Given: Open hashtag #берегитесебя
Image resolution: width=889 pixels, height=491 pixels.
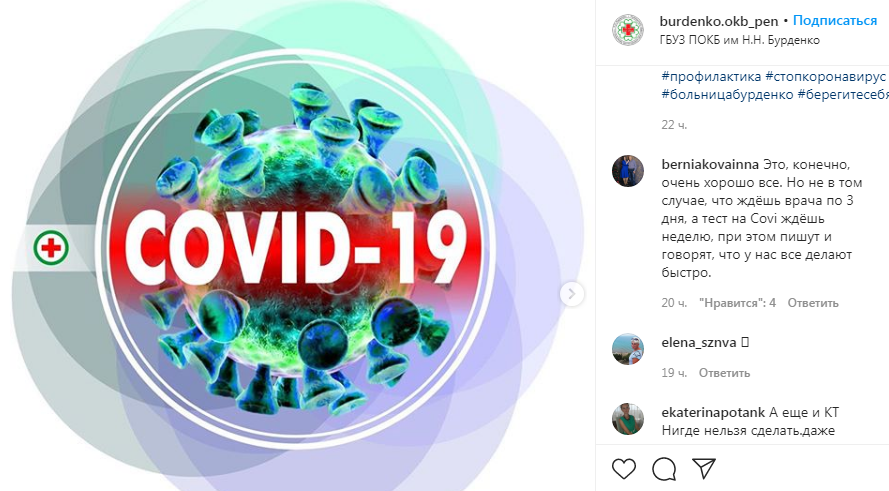Looking at the screenshot, I should tap(843, 95).
